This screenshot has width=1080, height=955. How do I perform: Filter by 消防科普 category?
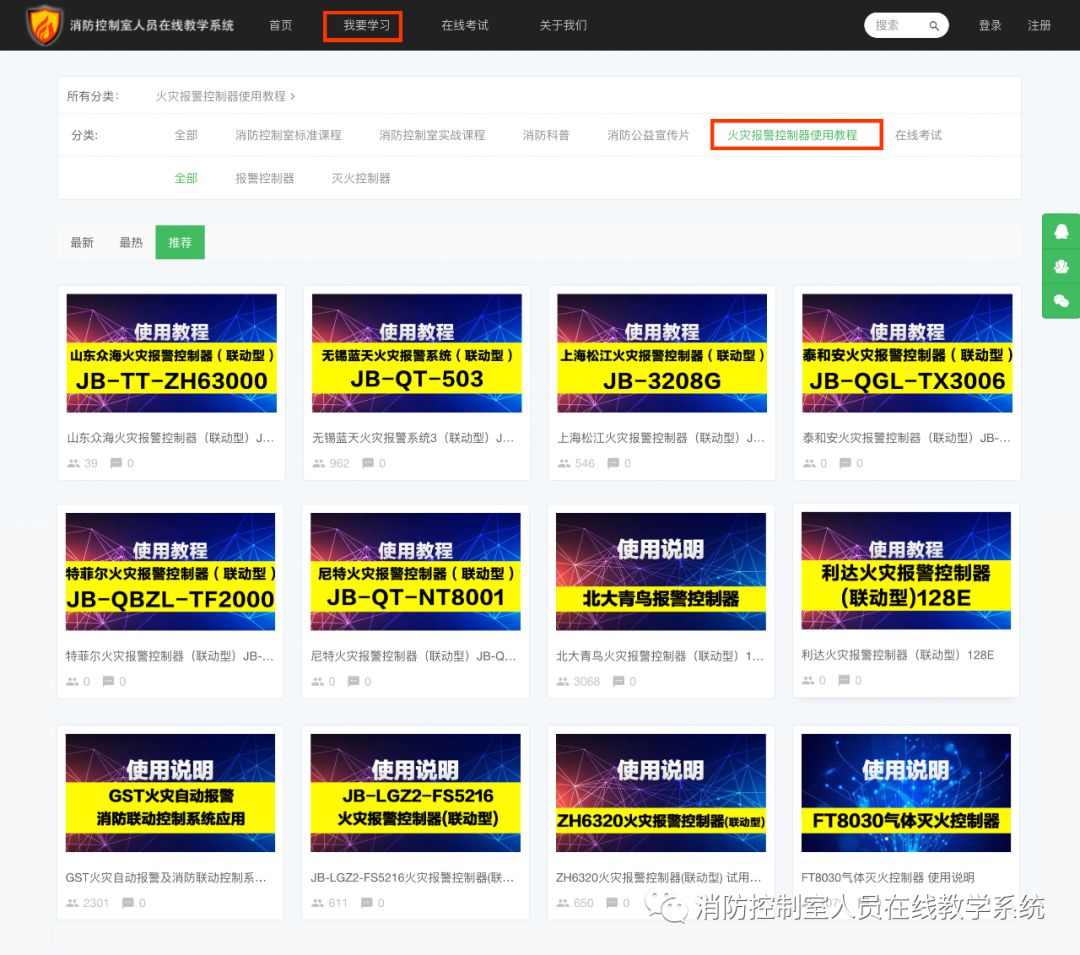[546, 135]
